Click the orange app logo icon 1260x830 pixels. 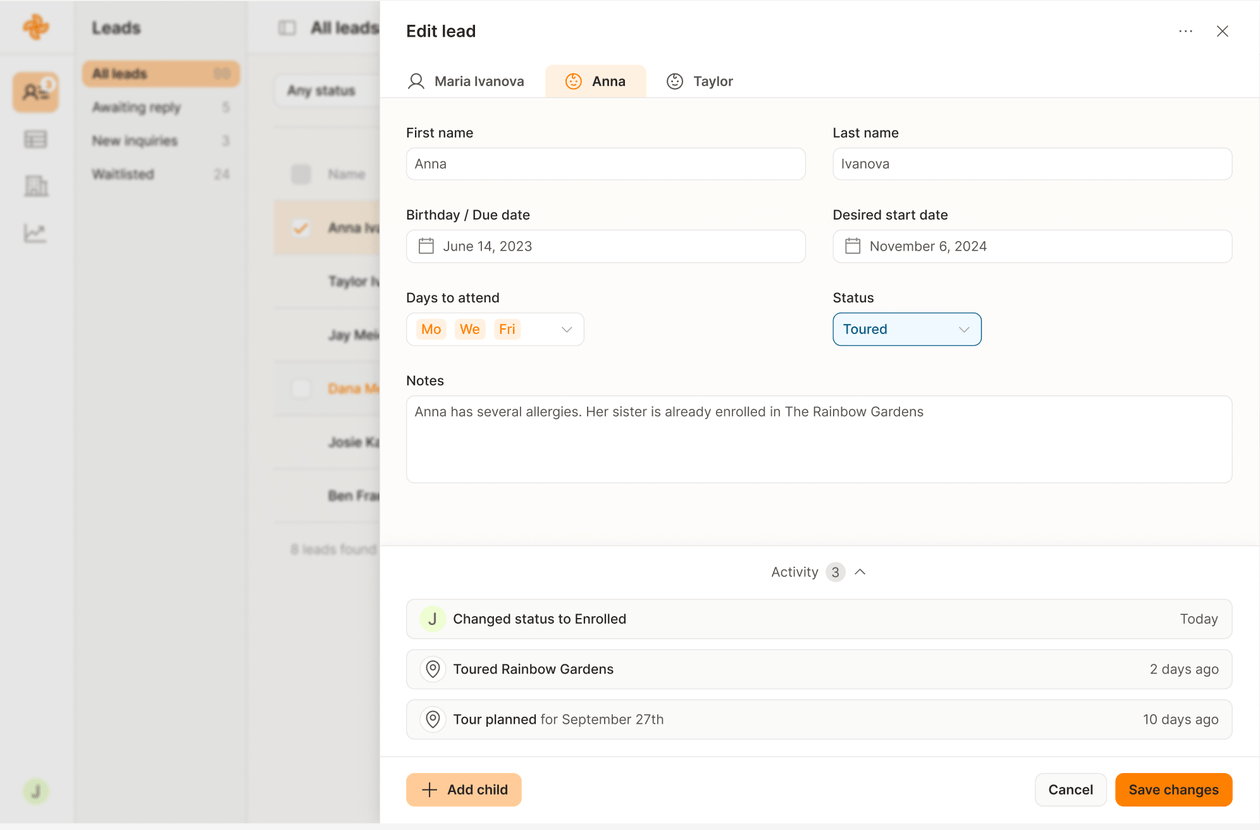coord(36,27)
